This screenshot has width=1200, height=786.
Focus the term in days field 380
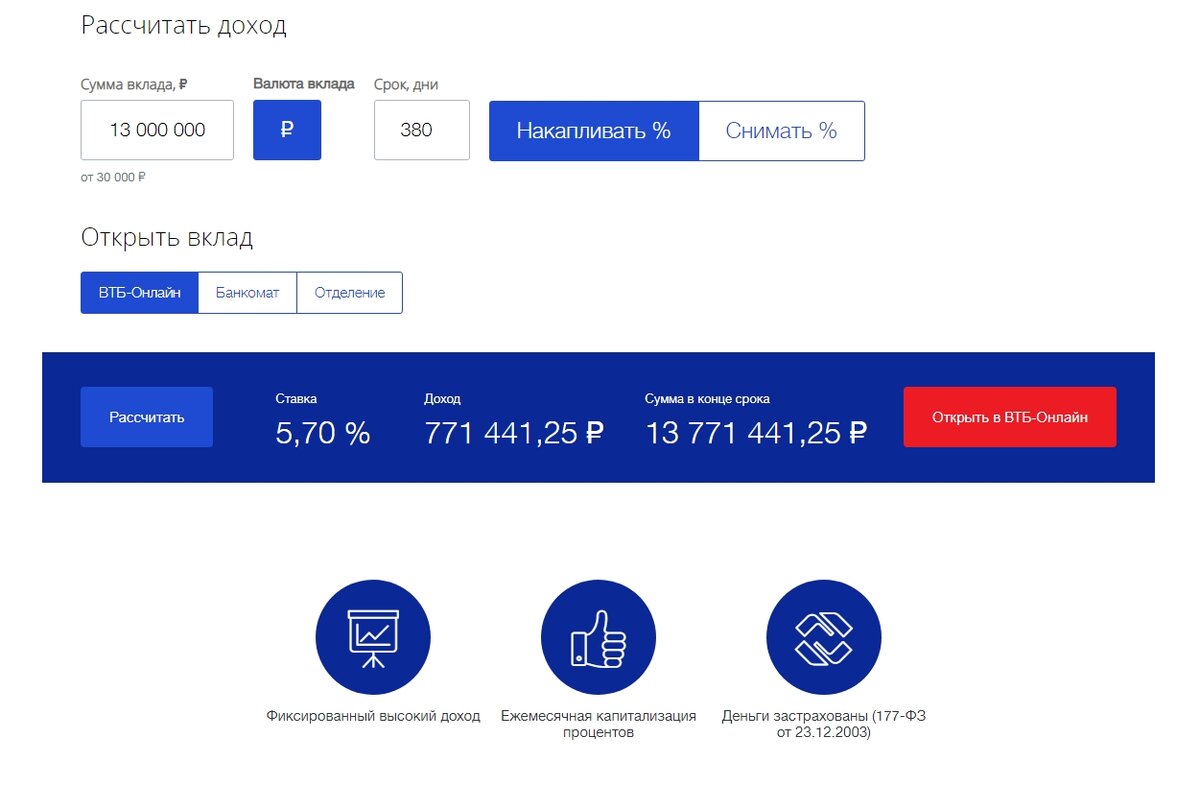click(x=422, y=130)
